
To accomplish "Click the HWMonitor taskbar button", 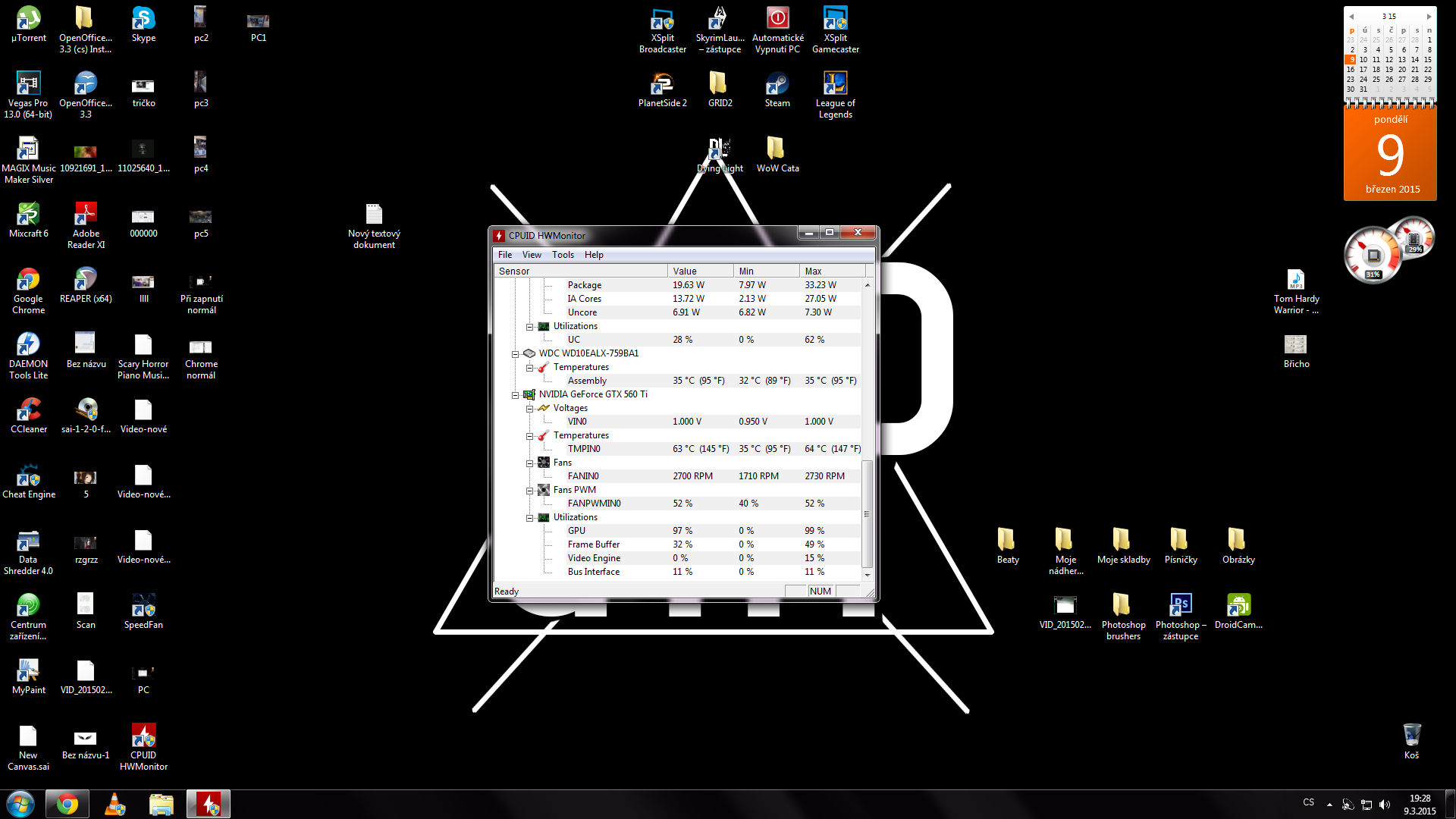I will [209, 804].
